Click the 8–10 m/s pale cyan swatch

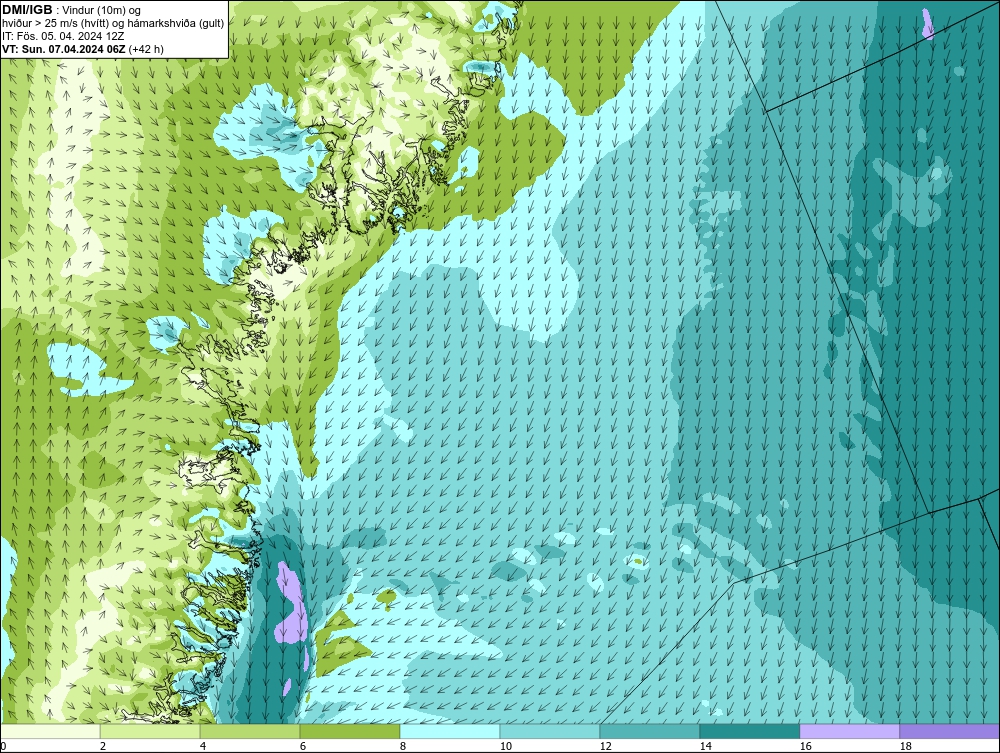pos(450,731)
